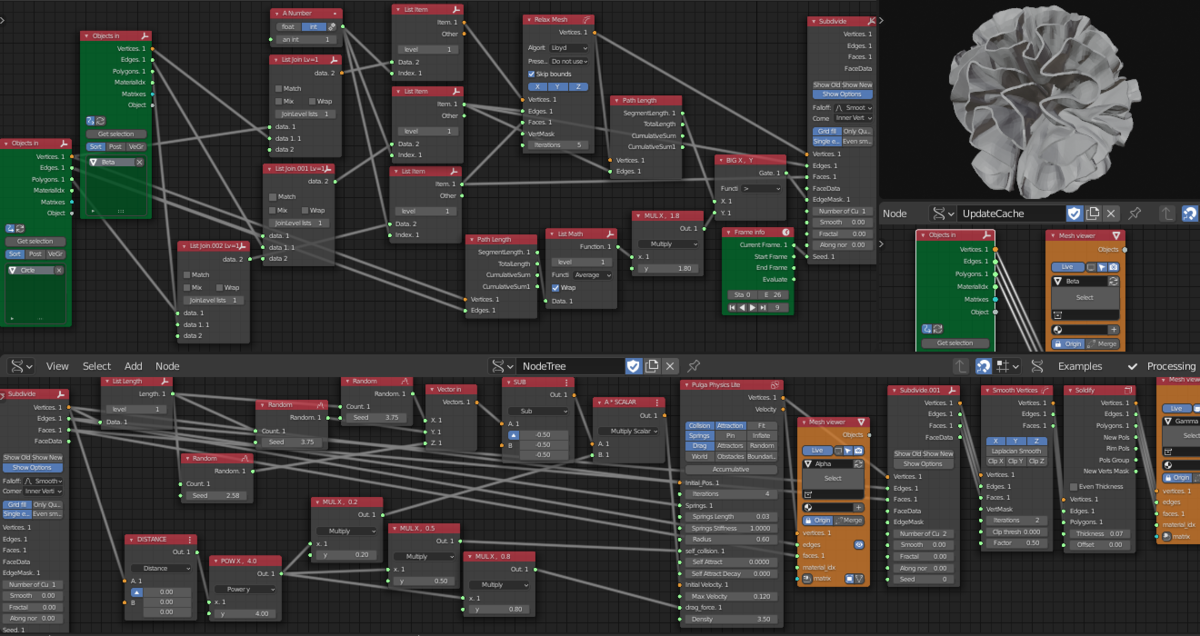Toggle Wrap checkbox in List Math node

coord(555,287)
